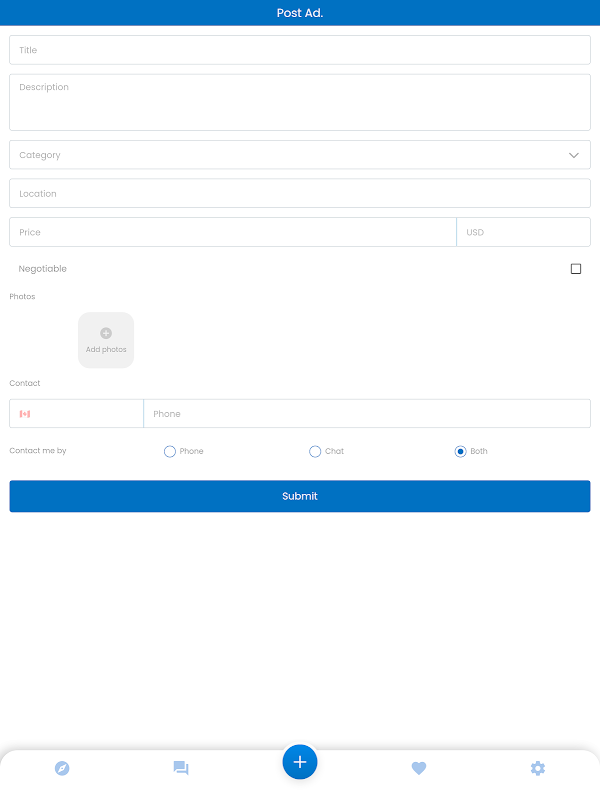
Task: Open the explore compass icon
Action: click(x=62, y=768)
